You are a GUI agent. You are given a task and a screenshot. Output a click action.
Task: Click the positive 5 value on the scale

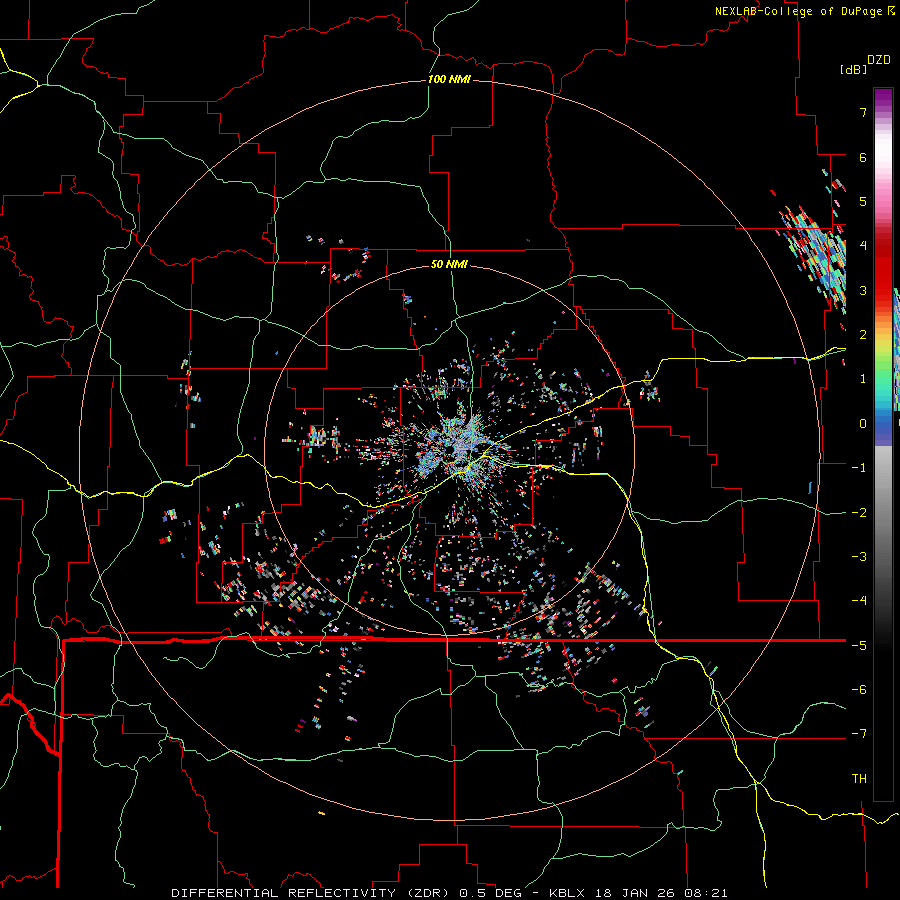point(863,201)
